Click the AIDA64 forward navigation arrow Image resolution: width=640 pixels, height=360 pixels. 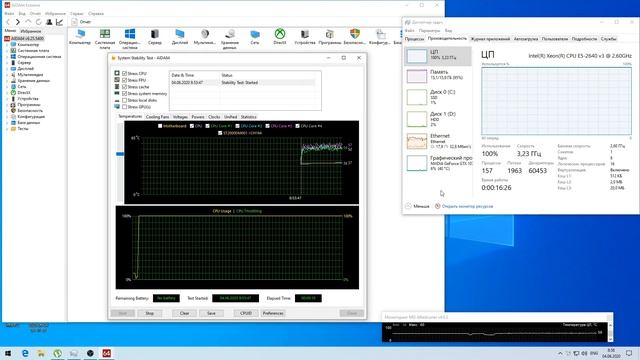click(x=18, y=22)
